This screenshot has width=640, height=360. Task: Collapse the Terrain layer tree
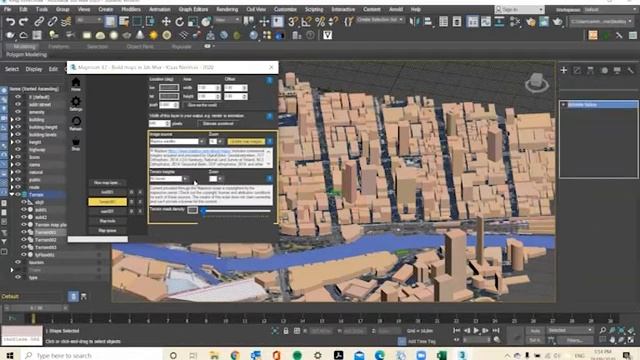tap(11, 194)
